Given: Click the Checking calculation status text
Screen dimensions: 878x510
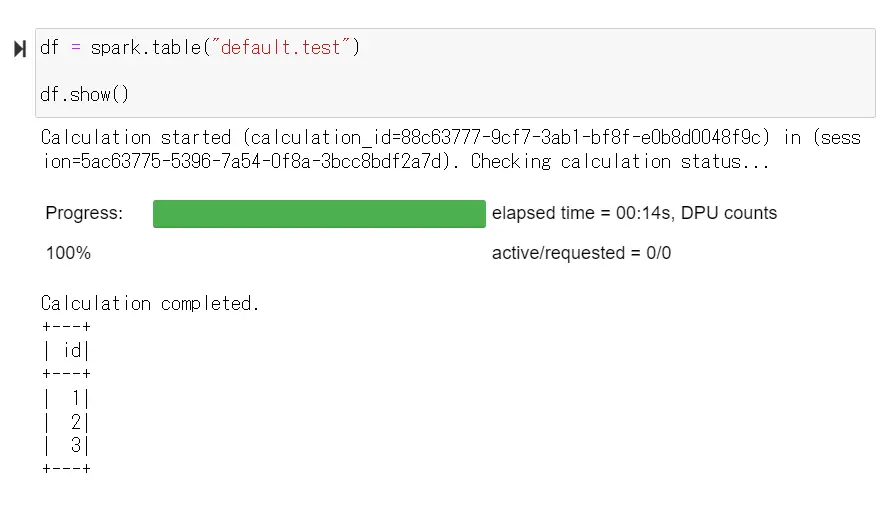Looking at the screenshot, I should (x=620, y=162).
